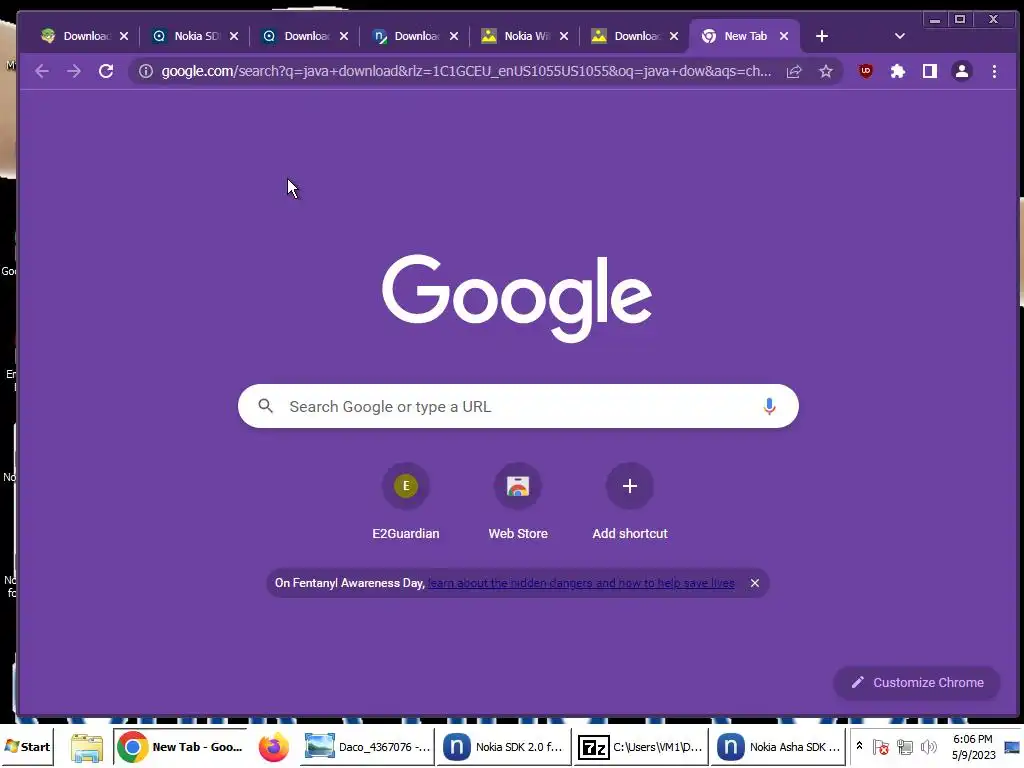1024x768 pixels.
Task: Open the Action Center flag icon
Action: point(880,746)
